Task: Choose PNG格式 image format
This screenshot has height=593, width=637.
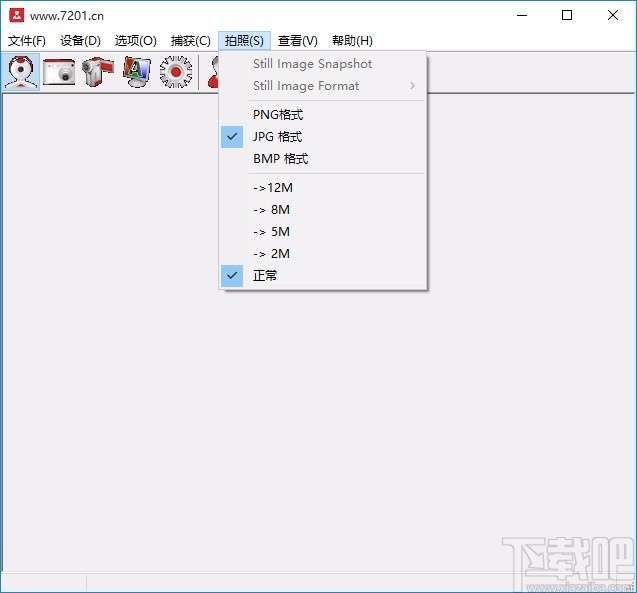Action: [323, 115]
